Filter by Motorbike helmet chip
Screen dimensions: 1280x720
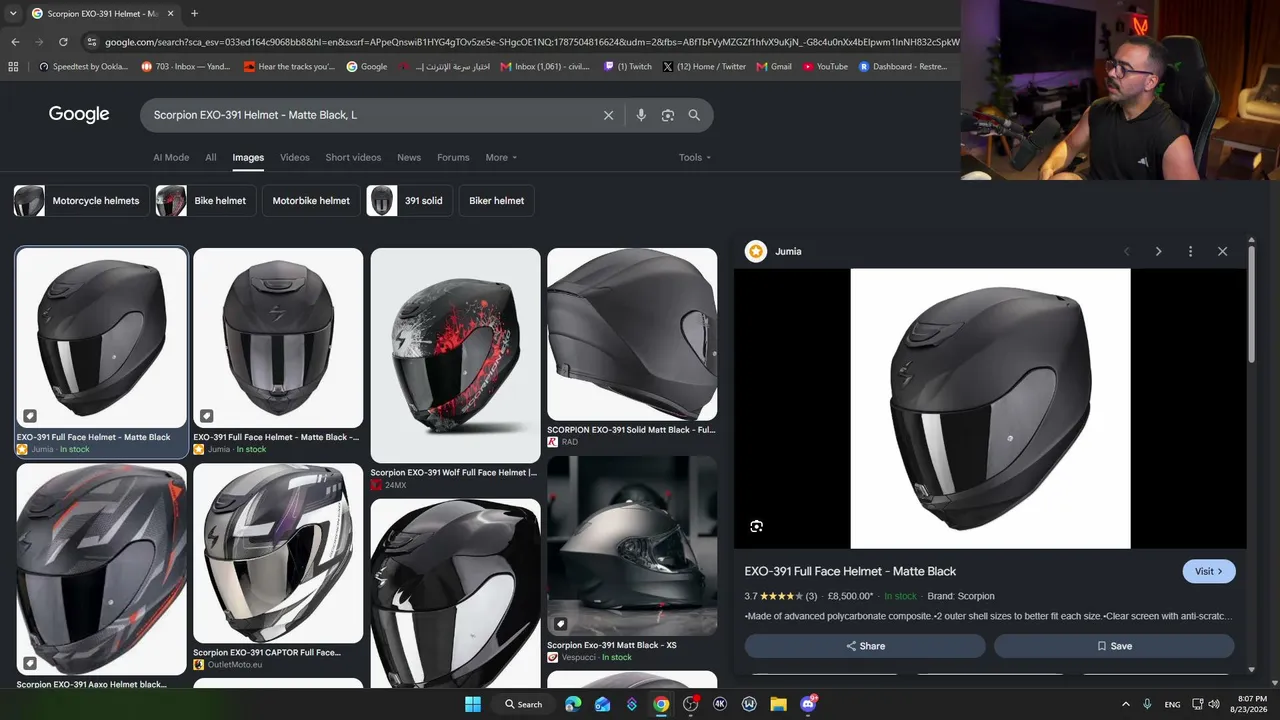tap(311, 201)
